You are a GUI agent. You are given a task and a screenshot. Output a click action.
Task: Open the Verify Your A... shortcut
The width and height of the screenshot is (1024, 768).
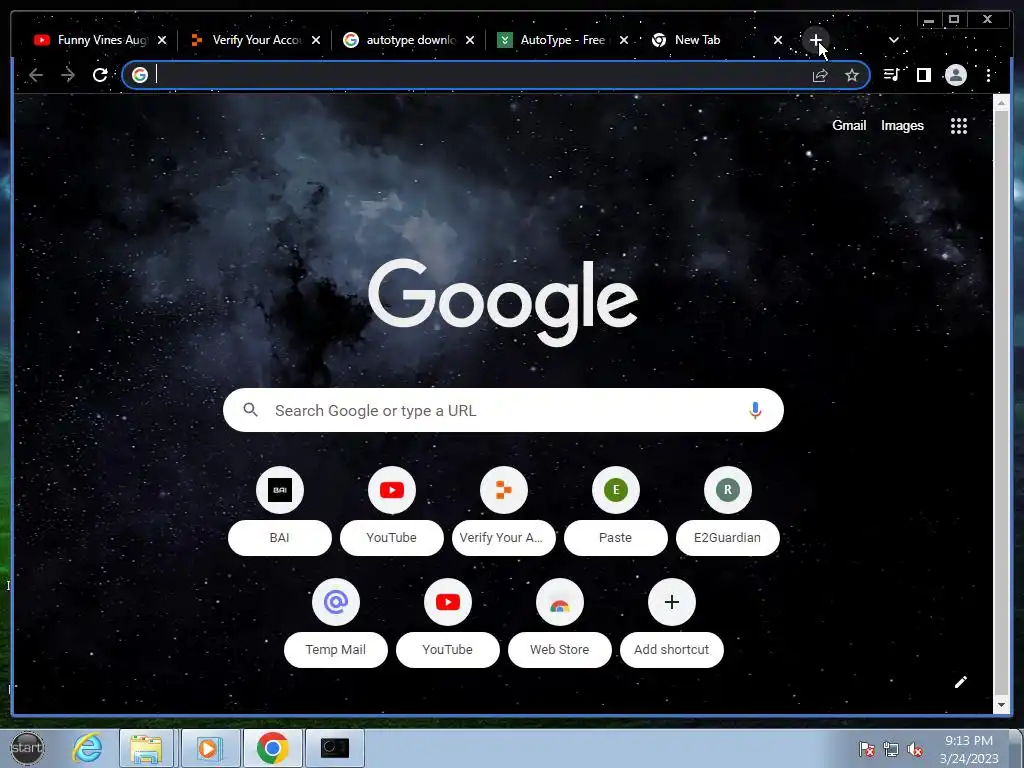coord(504,490)
